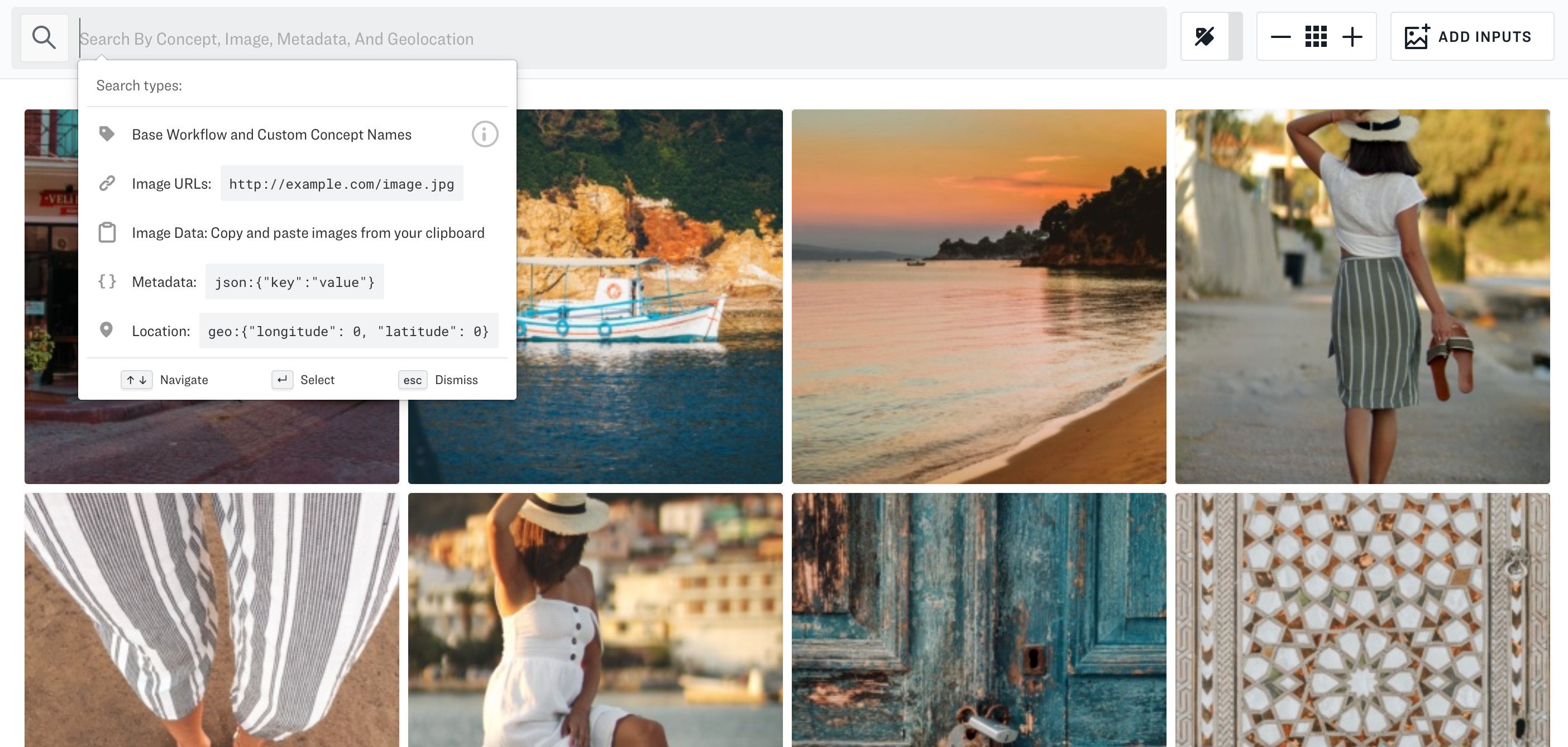Image resolution: width=1568 pixels, height=747 pixels.
Task: Choose the Image URLs search type
Action: point(171,184)
